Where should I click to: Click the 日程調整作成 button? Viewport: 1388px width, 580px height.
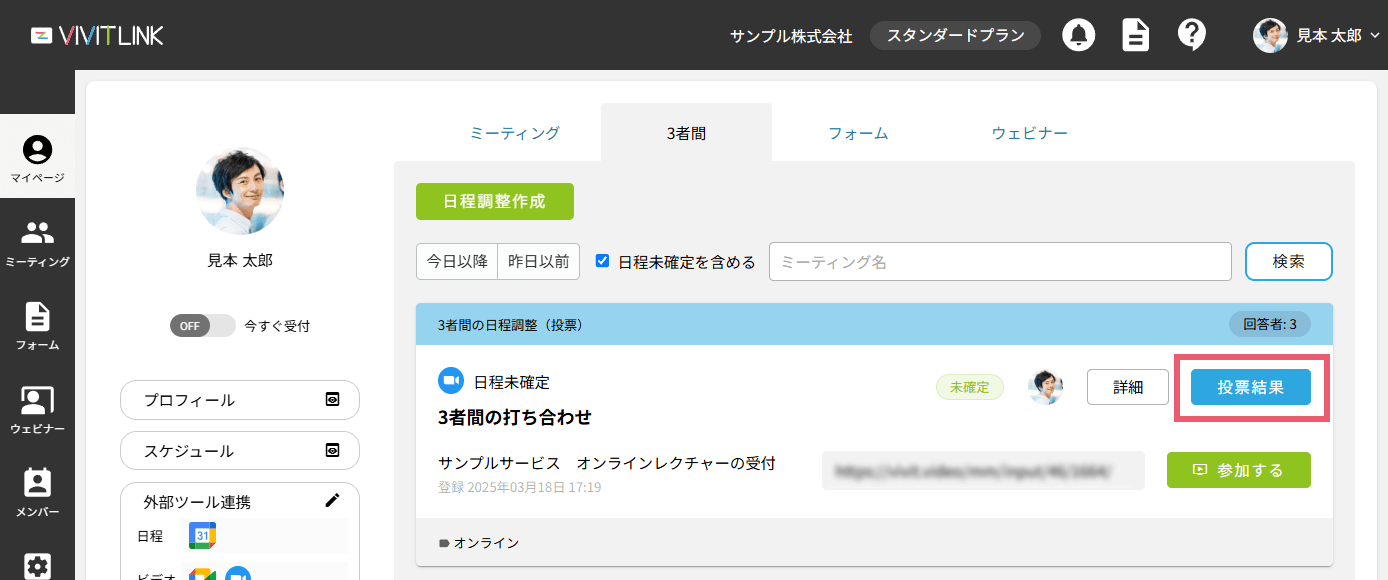tap(495, 201)
